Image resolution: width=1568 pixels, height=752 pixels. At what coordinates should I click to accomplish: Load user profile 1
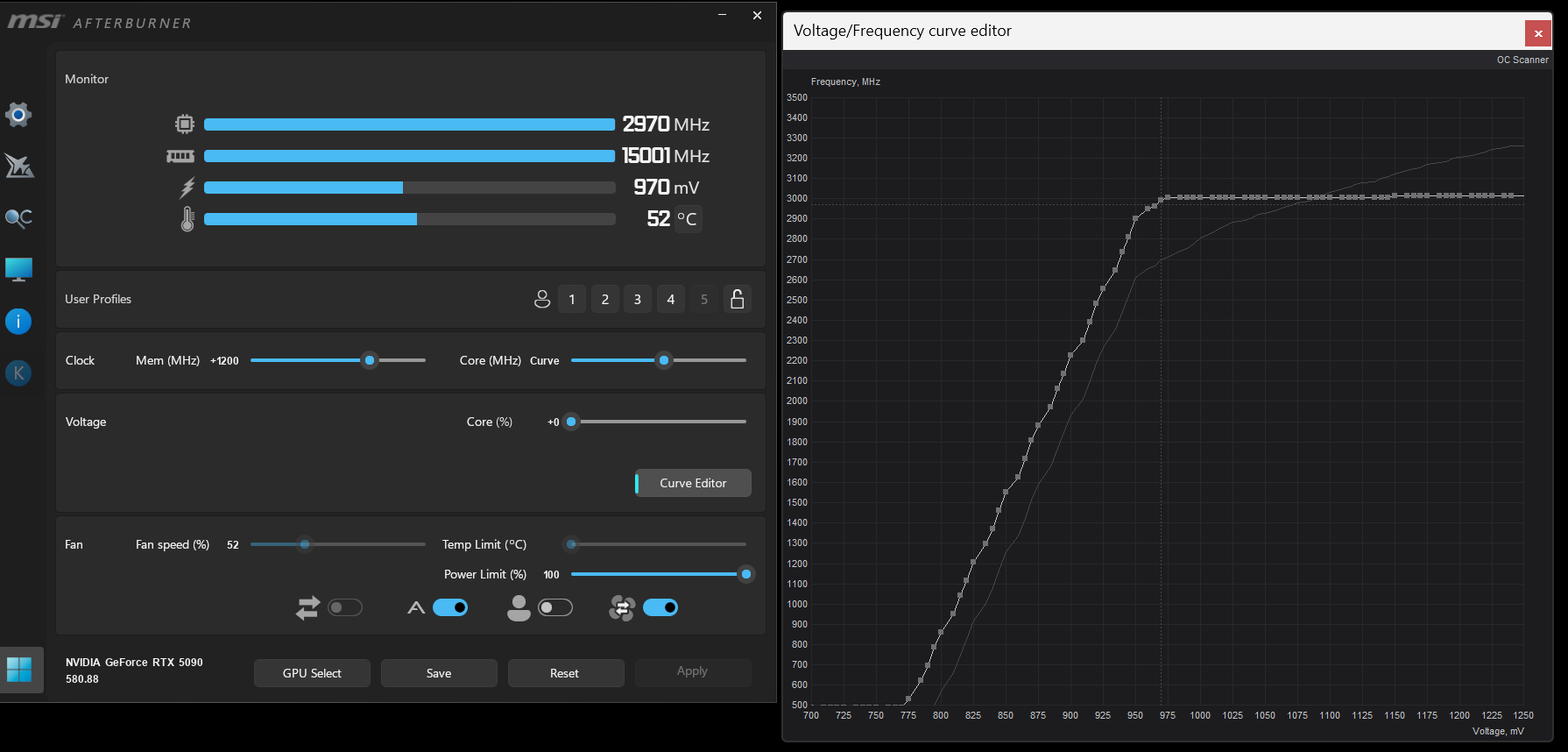pyautogui.click(x=572, y=299)
